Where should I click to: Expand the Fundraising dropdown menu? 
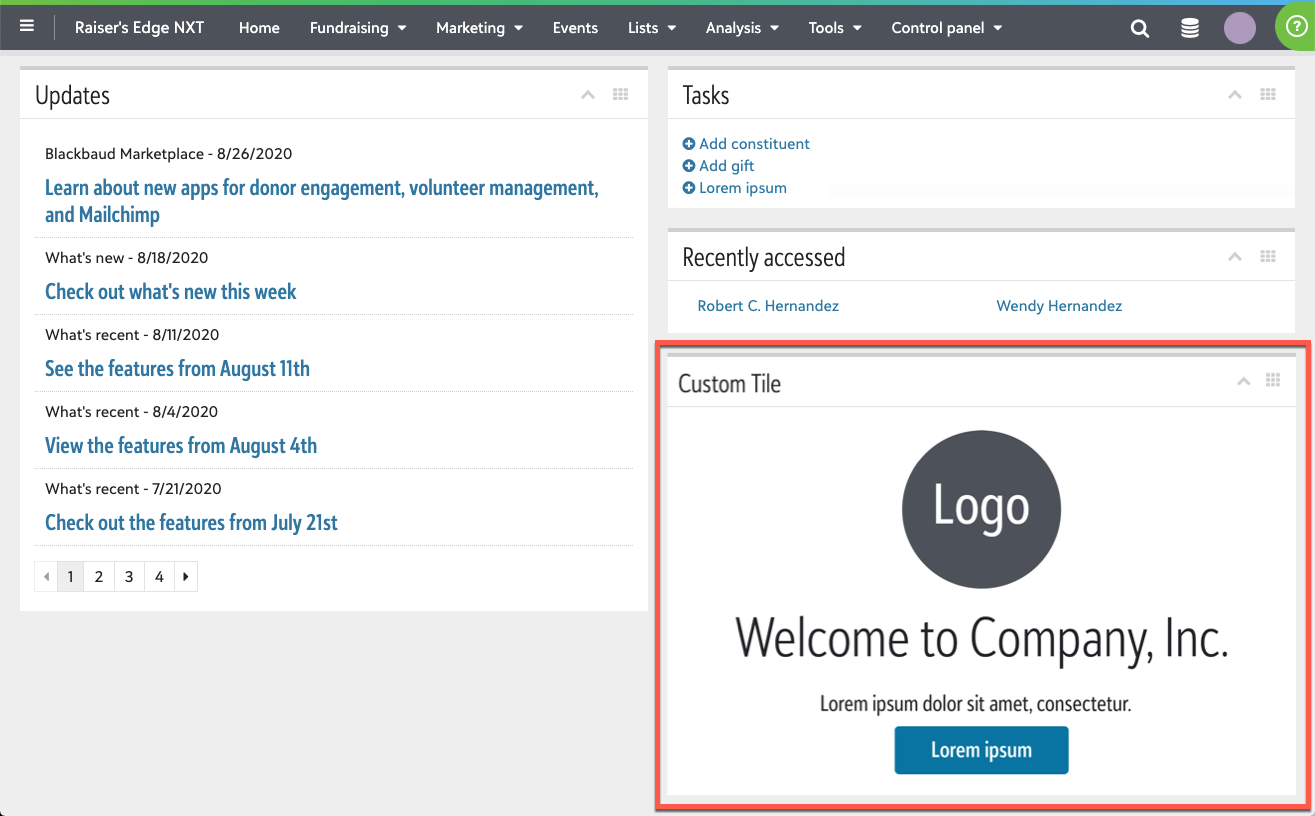pyautogui.click(x=357, y=28)
